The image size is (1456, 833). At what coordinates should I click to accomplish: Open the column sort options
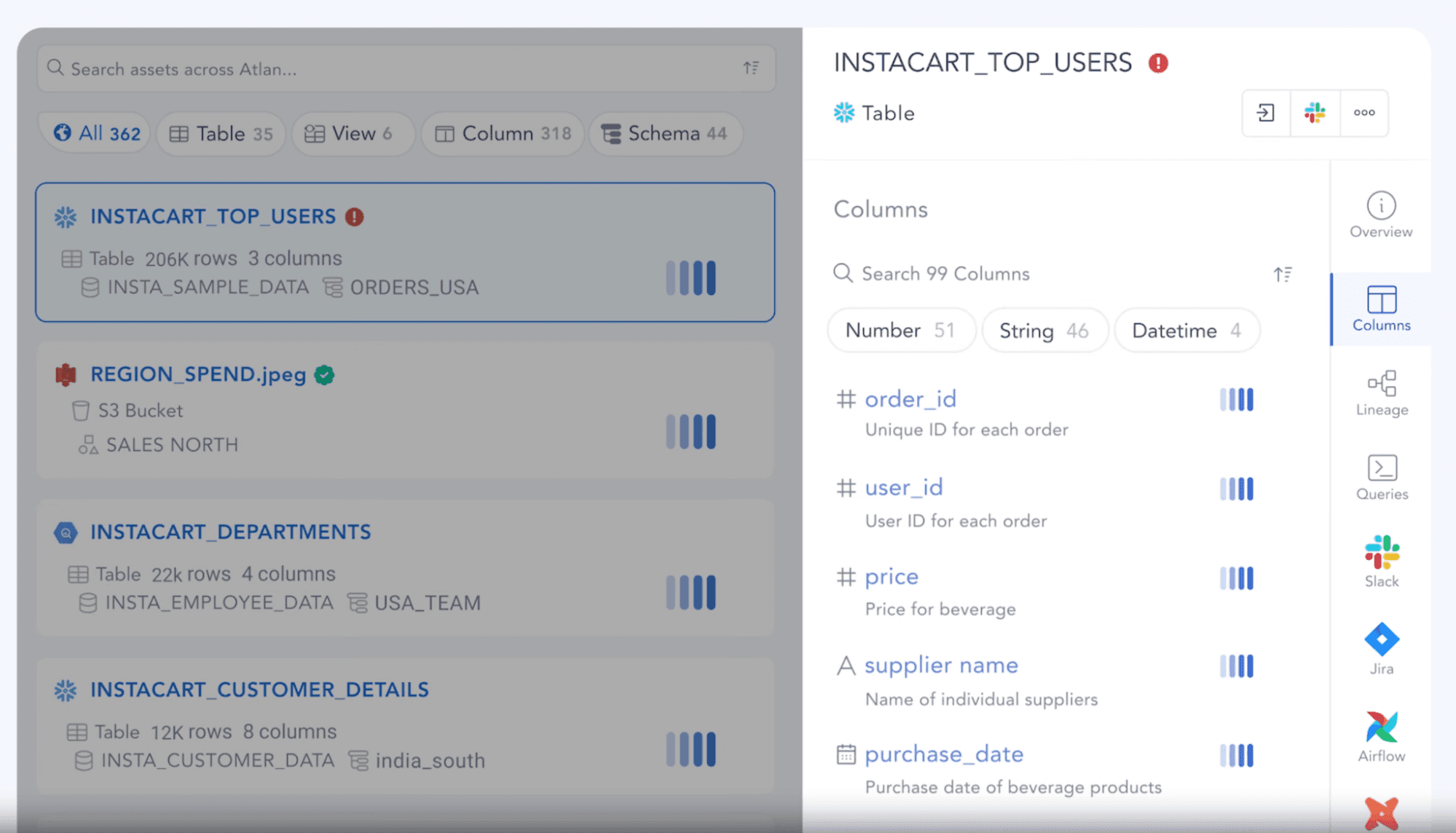[1283, 274]
